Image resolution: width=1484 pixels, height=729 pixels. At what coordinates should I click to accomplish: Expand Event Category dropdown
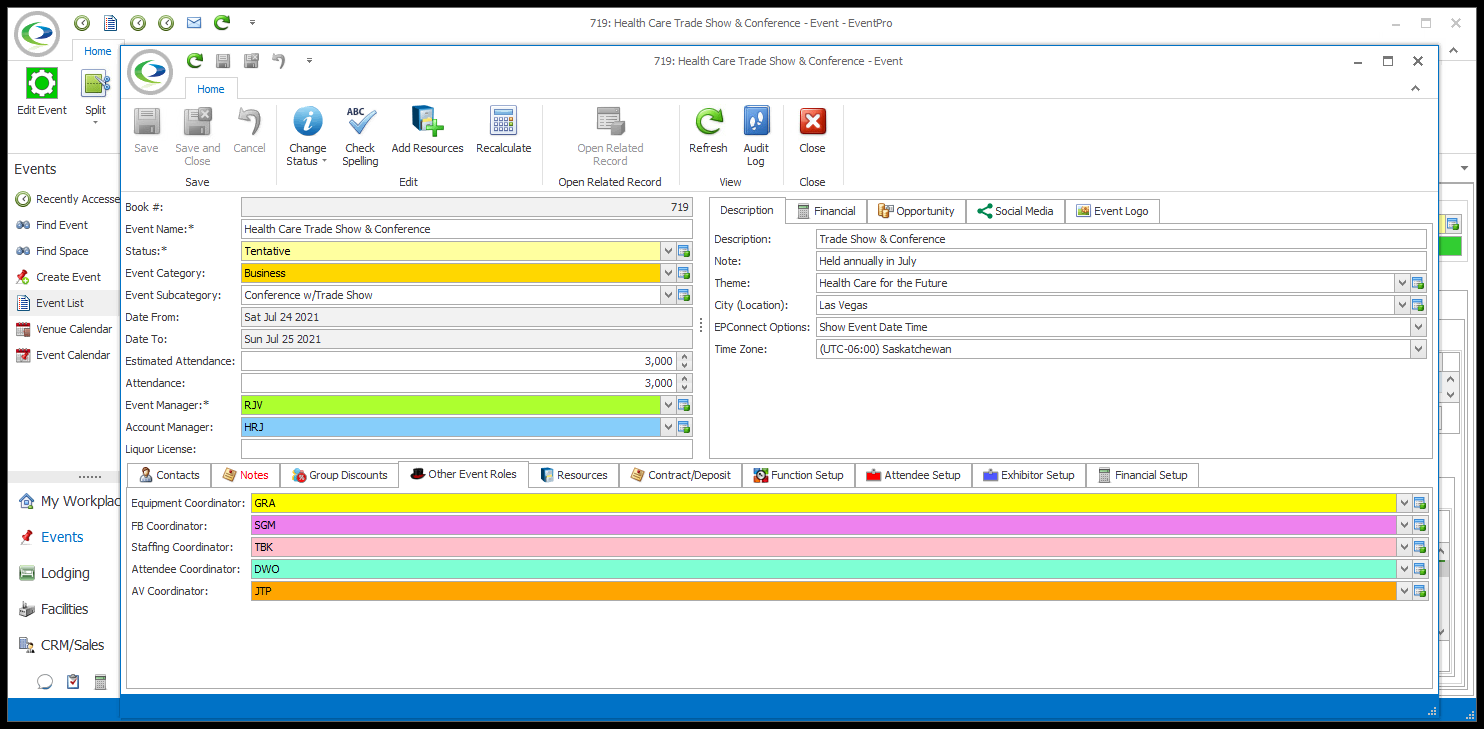(667, 273)
